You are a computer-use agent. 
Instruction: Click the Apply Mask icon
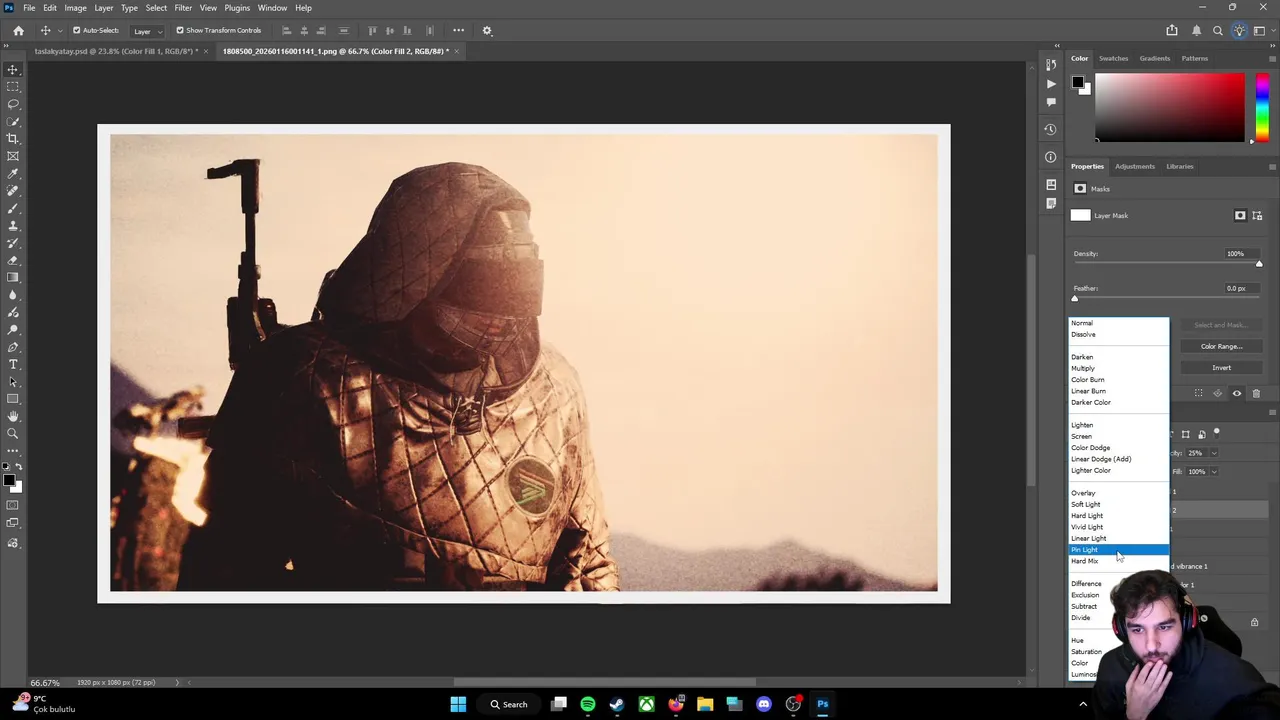(1218, 393)
